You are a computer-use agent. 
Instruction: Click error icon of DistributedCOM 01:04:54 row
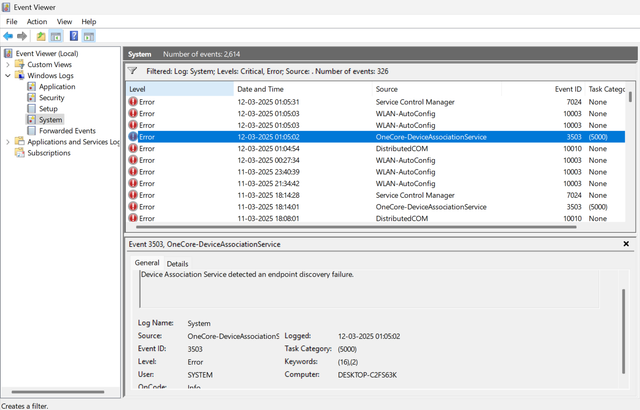pos(133,148)
